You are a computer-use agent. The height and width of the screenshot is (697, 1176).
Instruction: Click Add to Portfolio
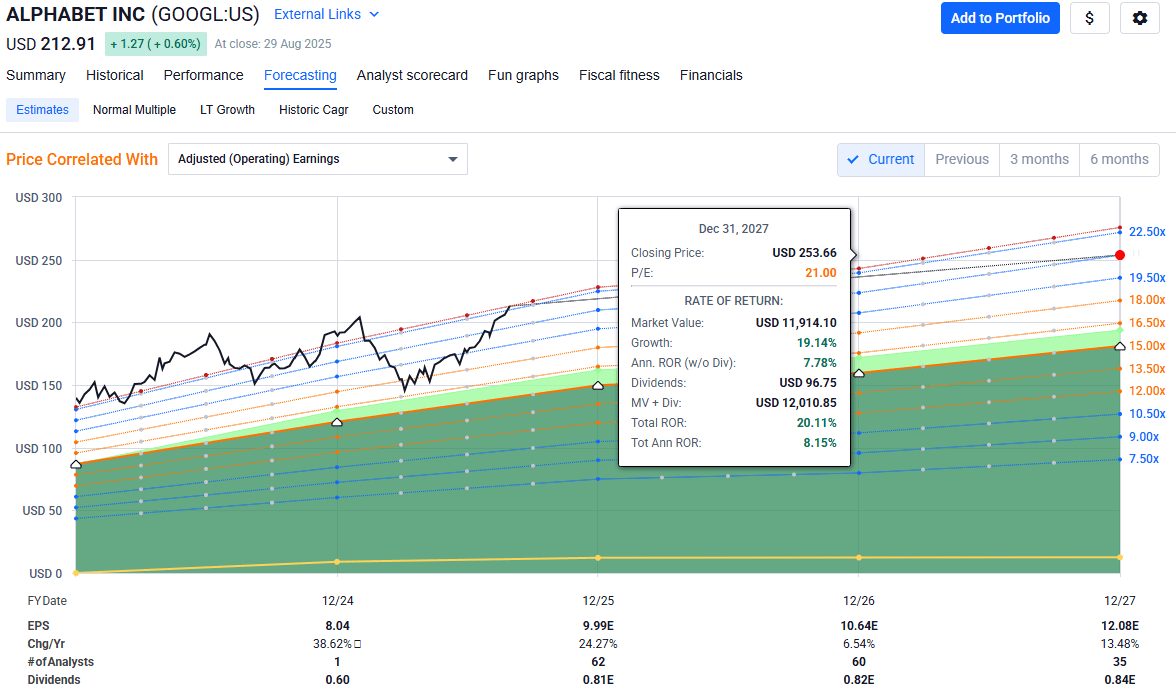coord(1000,18)
